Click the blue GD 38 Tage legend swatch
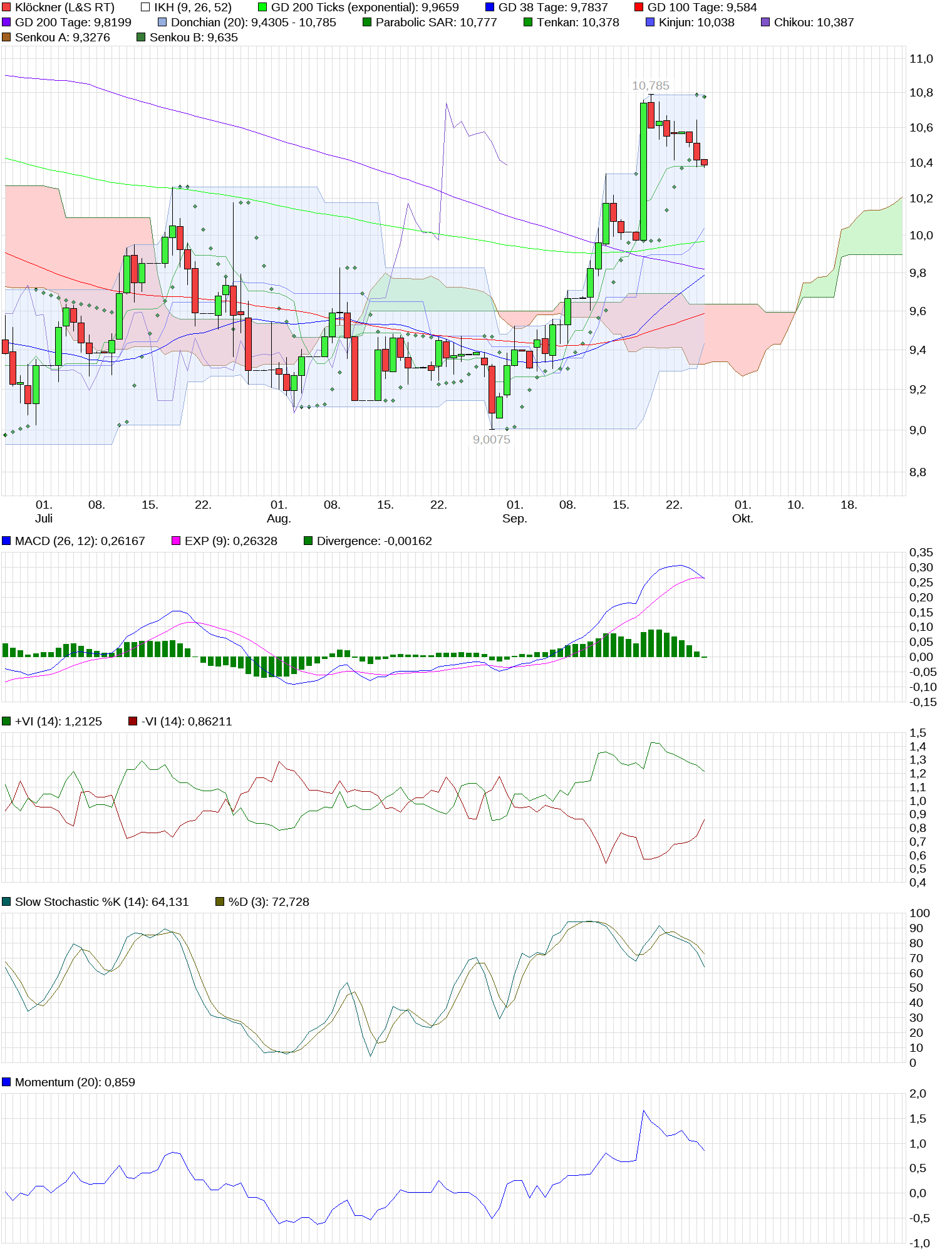The width and height of the screenshot is (952, 1256). pos(490,8)
